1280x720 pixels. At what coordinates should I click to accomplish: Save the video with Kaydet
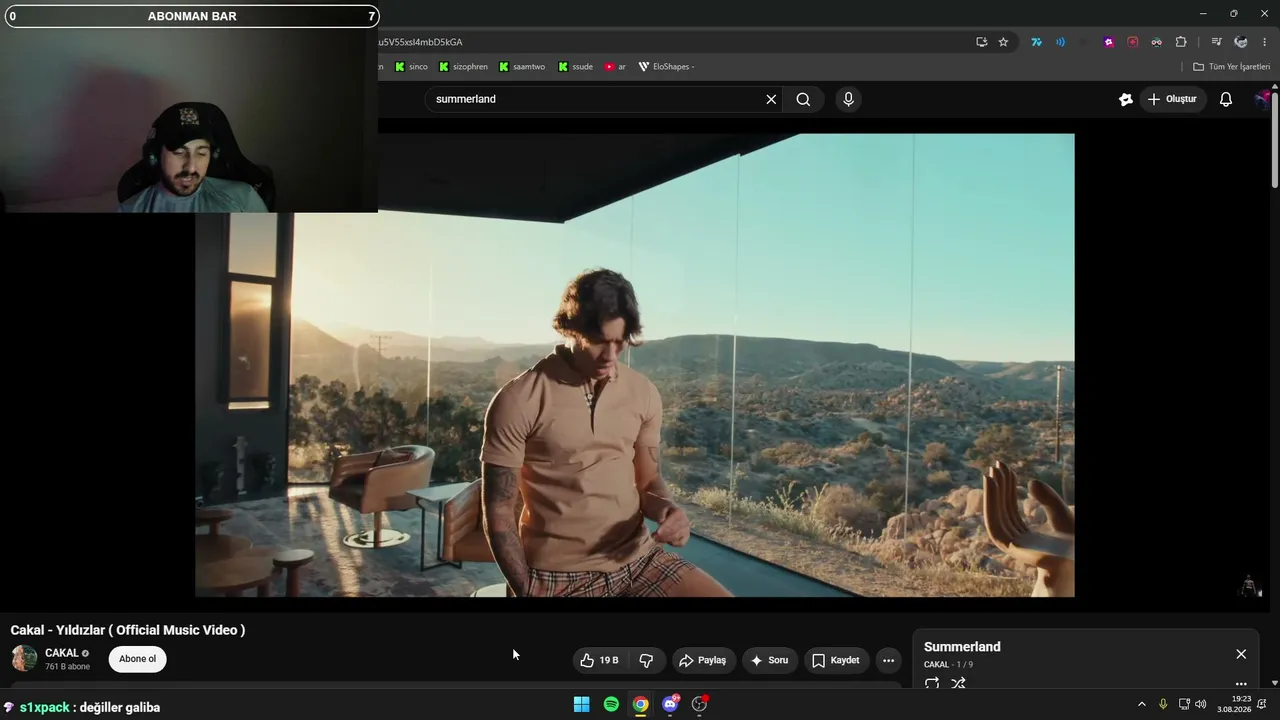836,660
